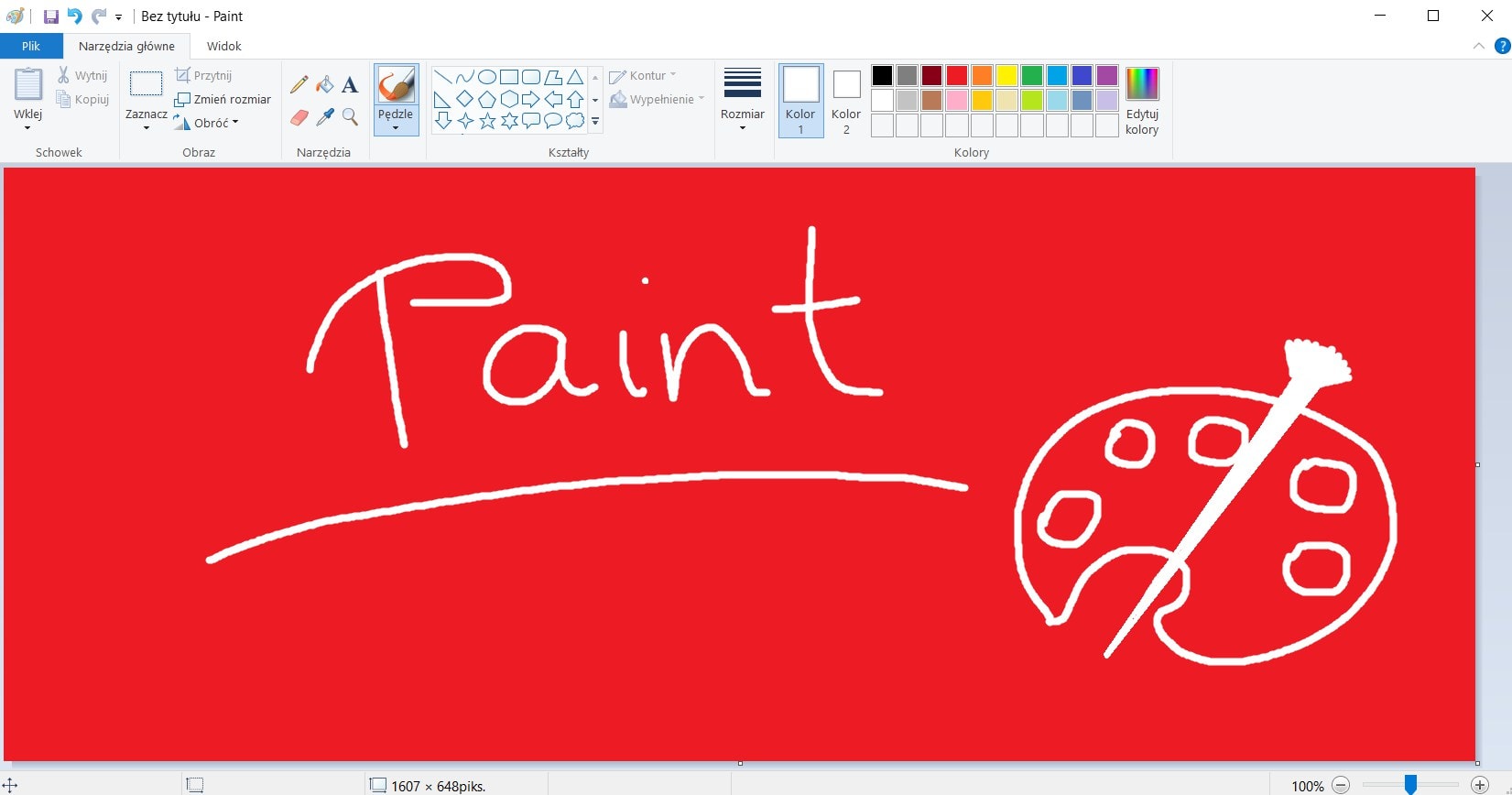Click the Redo arrow in title bar
1512x795 pixels.
tap(99, 16)
